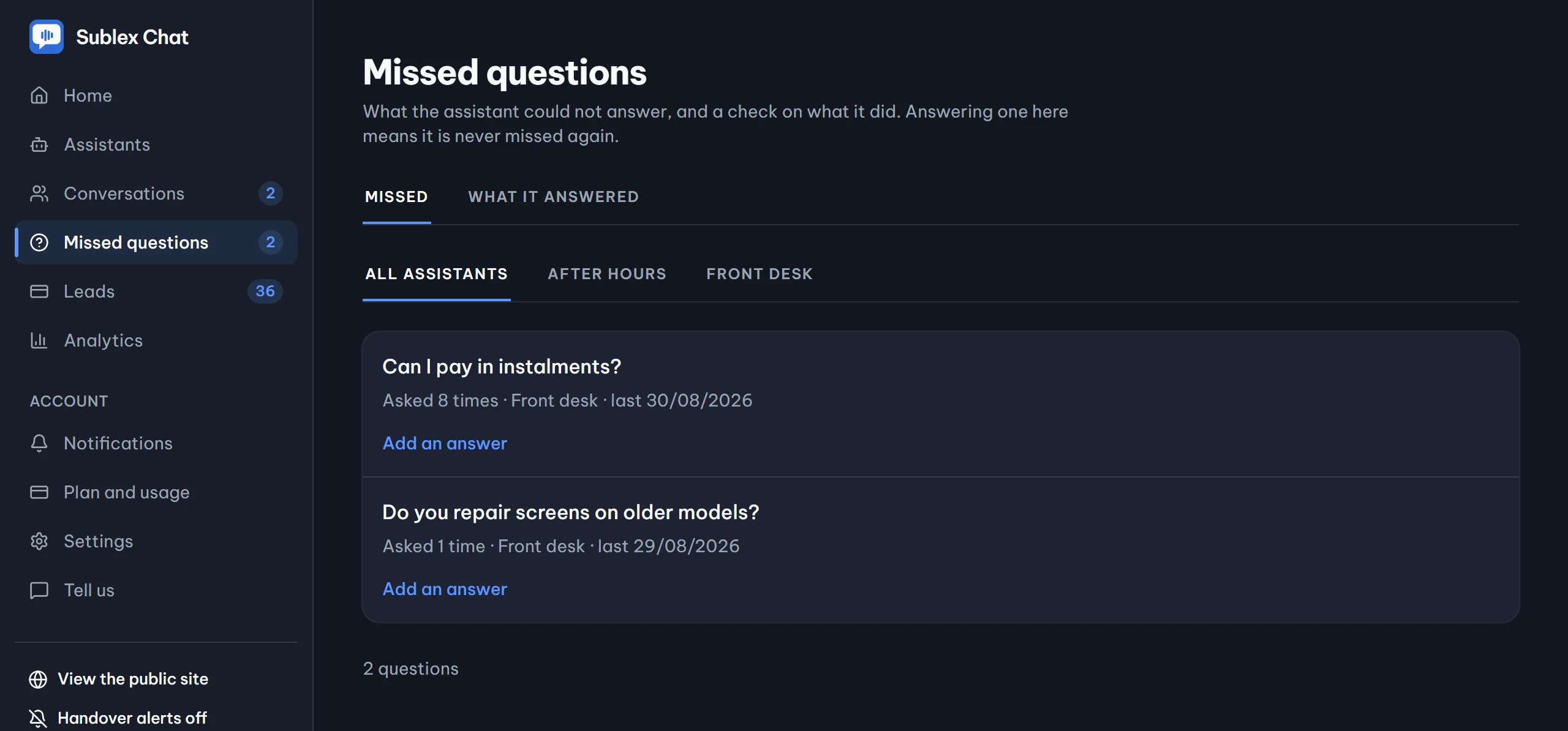Viewport: 1568px width, 731px height.
Task: Select the Missed tab
Action: 396,197
